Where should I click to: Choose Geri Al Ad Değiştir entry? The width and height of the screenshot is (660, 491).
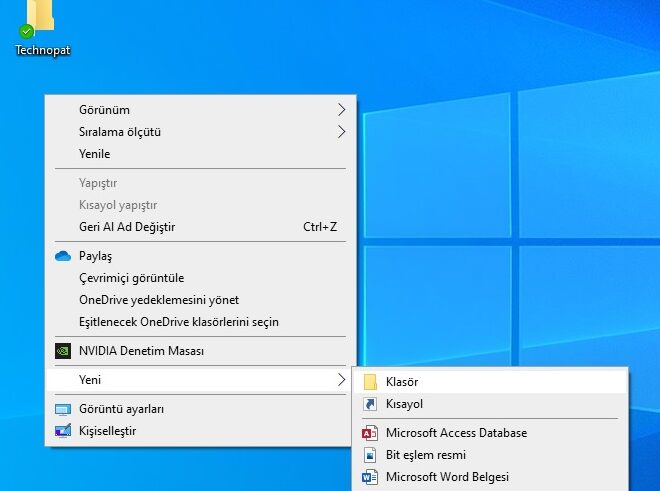[127, 227]
